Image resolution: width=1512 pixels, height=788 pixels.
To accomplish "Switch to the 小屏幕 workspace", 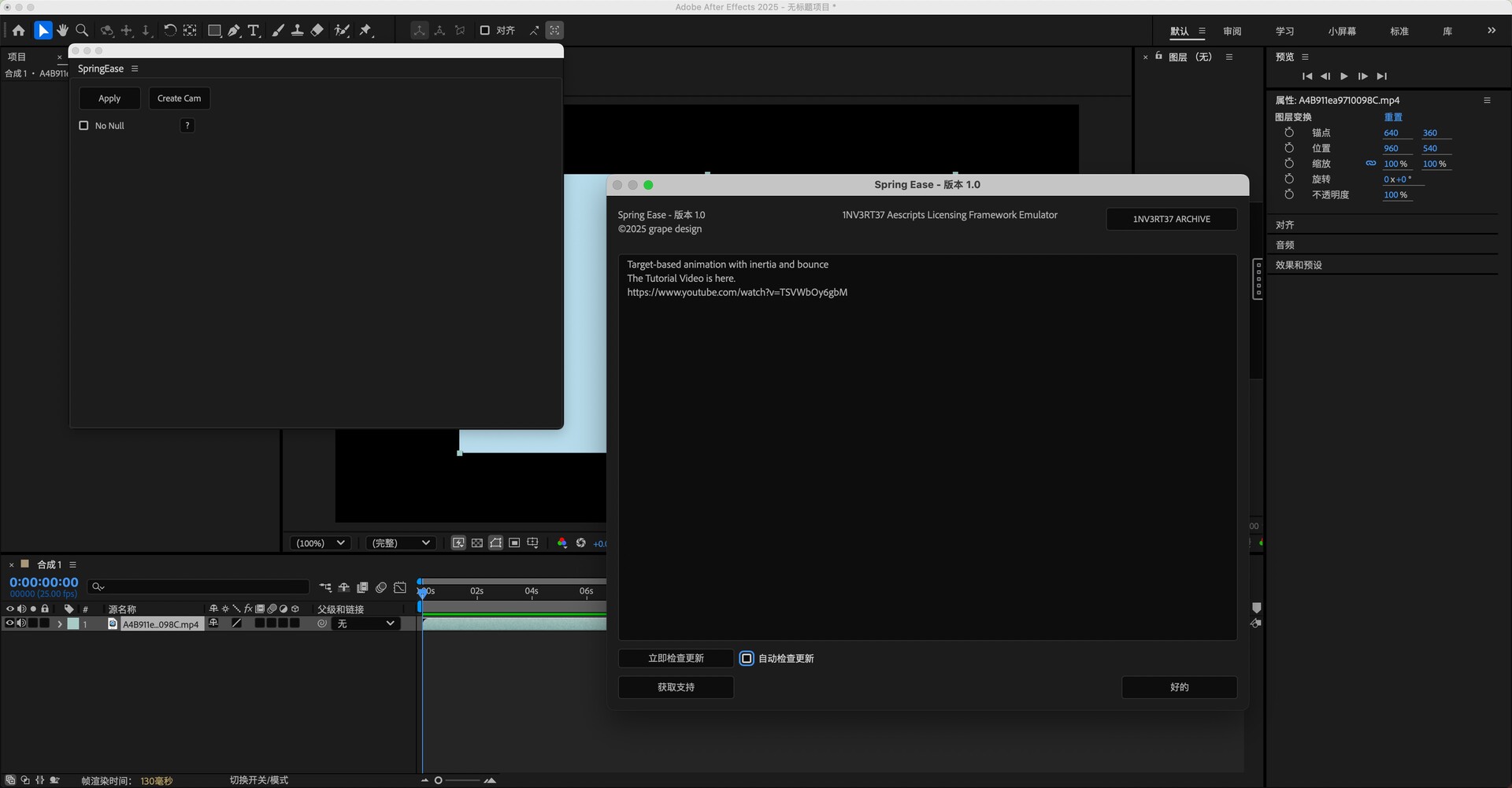I will (1342, 31).
